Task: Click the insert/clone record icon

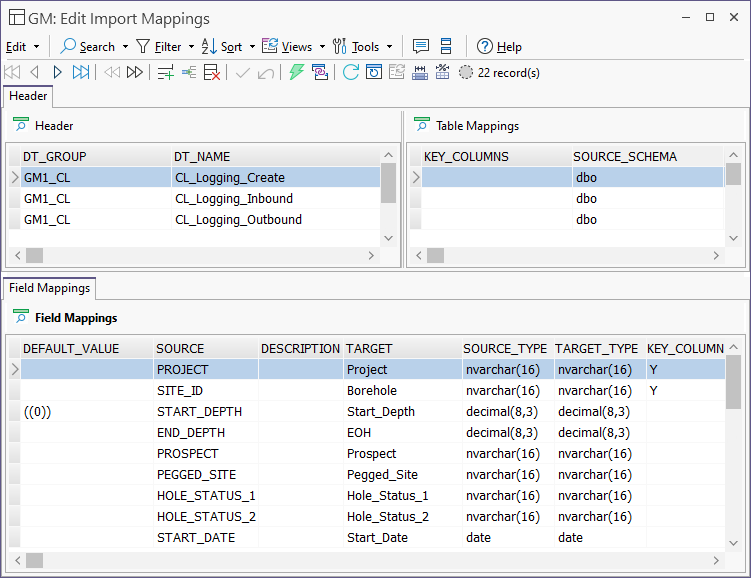Action: [x=189, y=72]
